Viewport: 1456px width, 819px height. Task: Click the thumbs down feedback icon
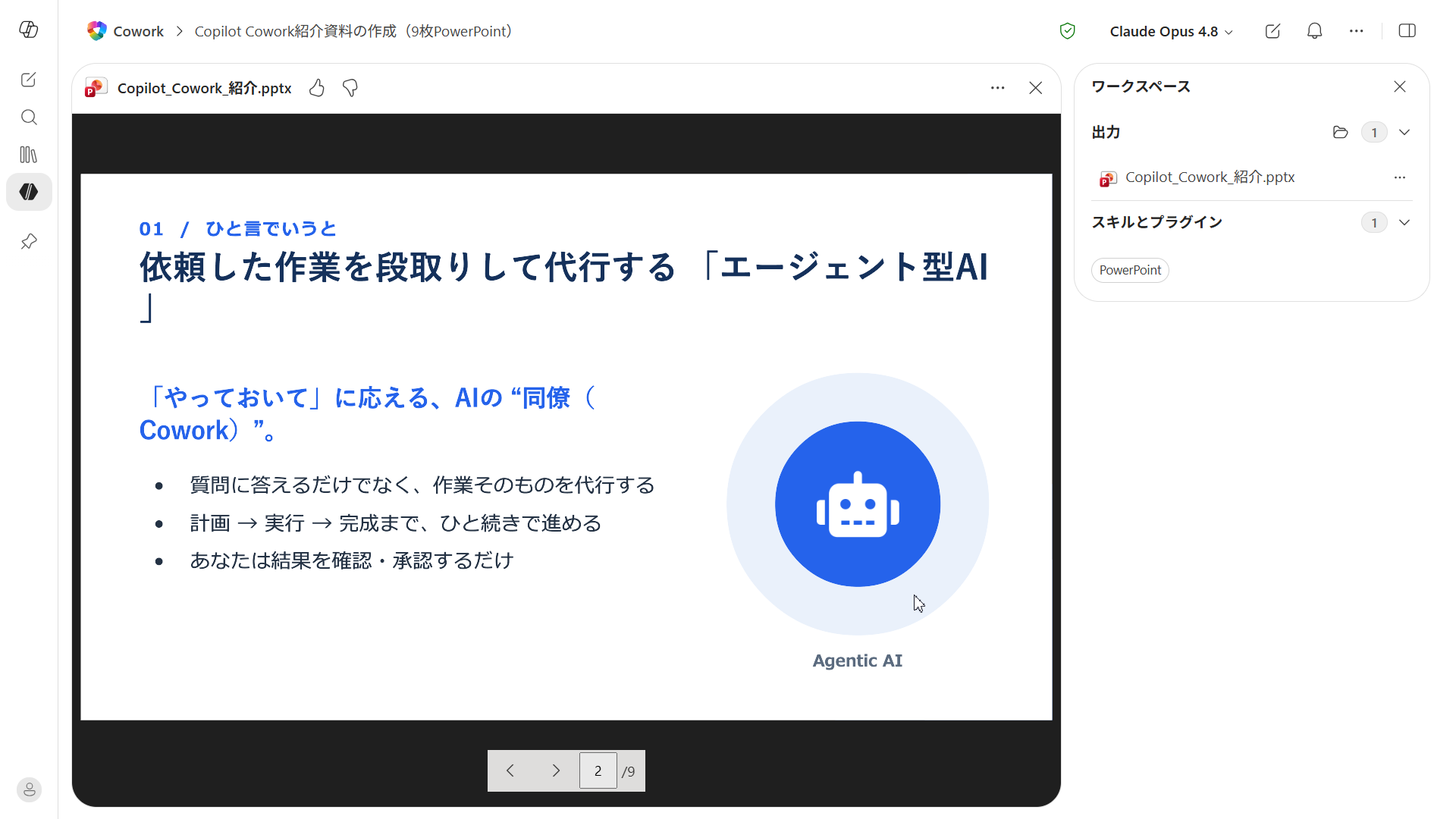[350, 88]
